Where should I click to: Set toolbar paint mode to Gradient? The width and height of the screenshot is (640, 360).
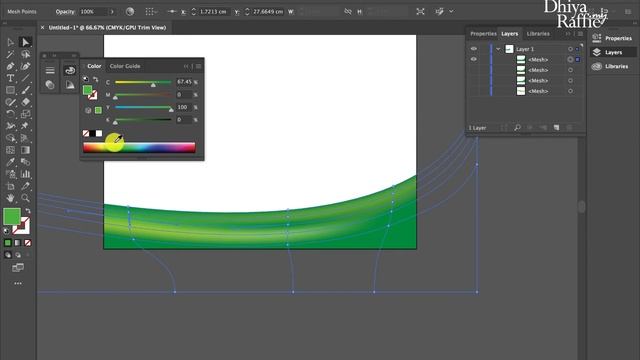[x=18, y=243]
